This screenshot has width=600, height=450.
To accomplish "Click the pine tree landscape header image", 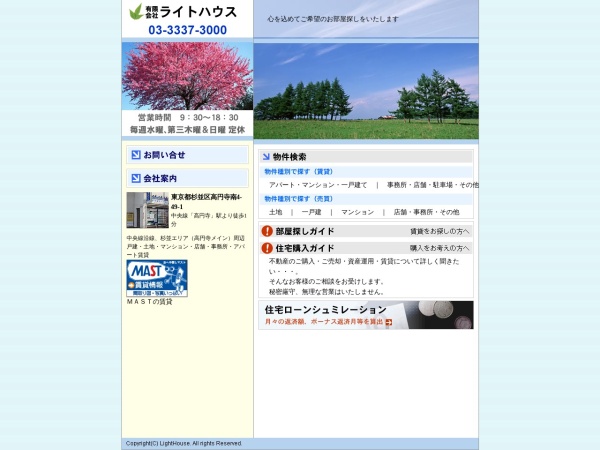I will (x=366, y=91).
